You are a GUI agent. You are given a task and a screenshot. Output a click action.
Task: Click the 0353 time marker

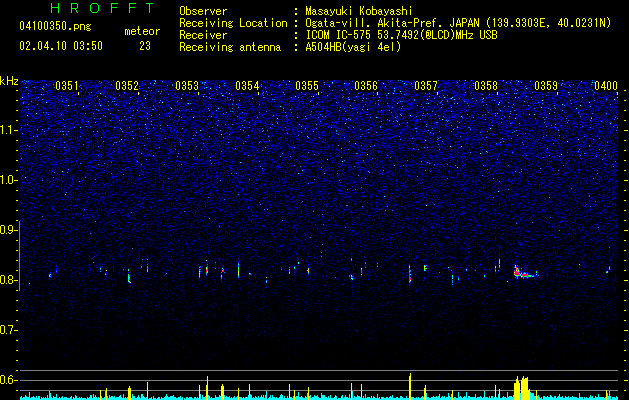coord(187,86)
